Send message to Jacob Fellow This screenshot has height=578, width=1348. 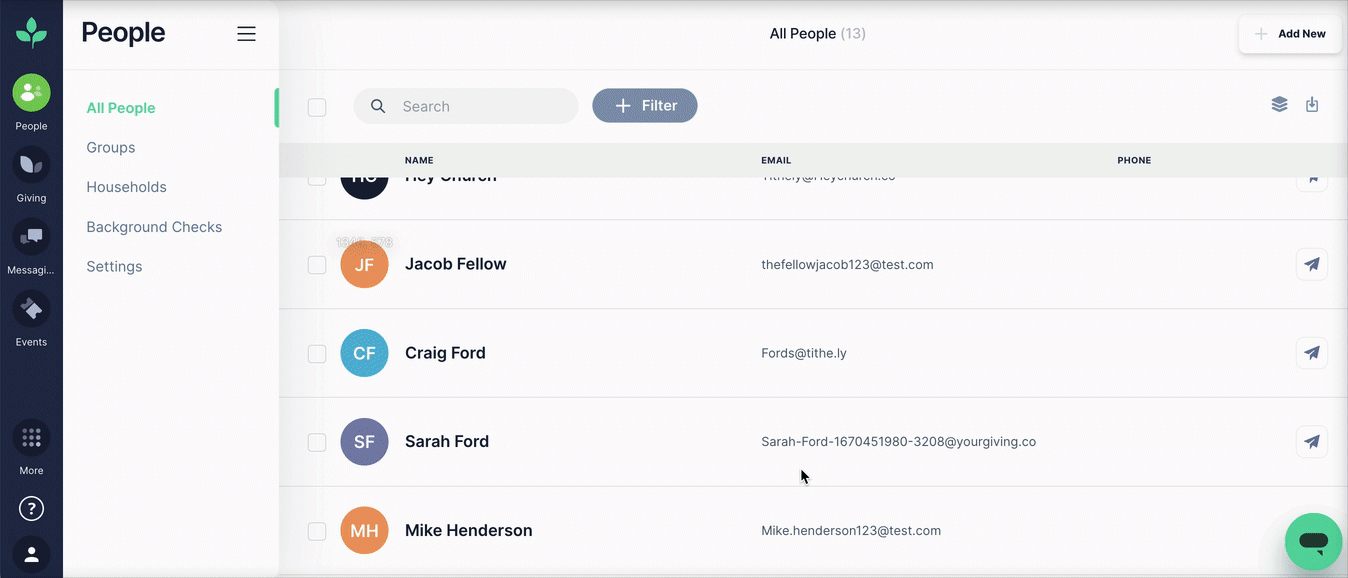pyautogui.click(x=1312, y=264)
